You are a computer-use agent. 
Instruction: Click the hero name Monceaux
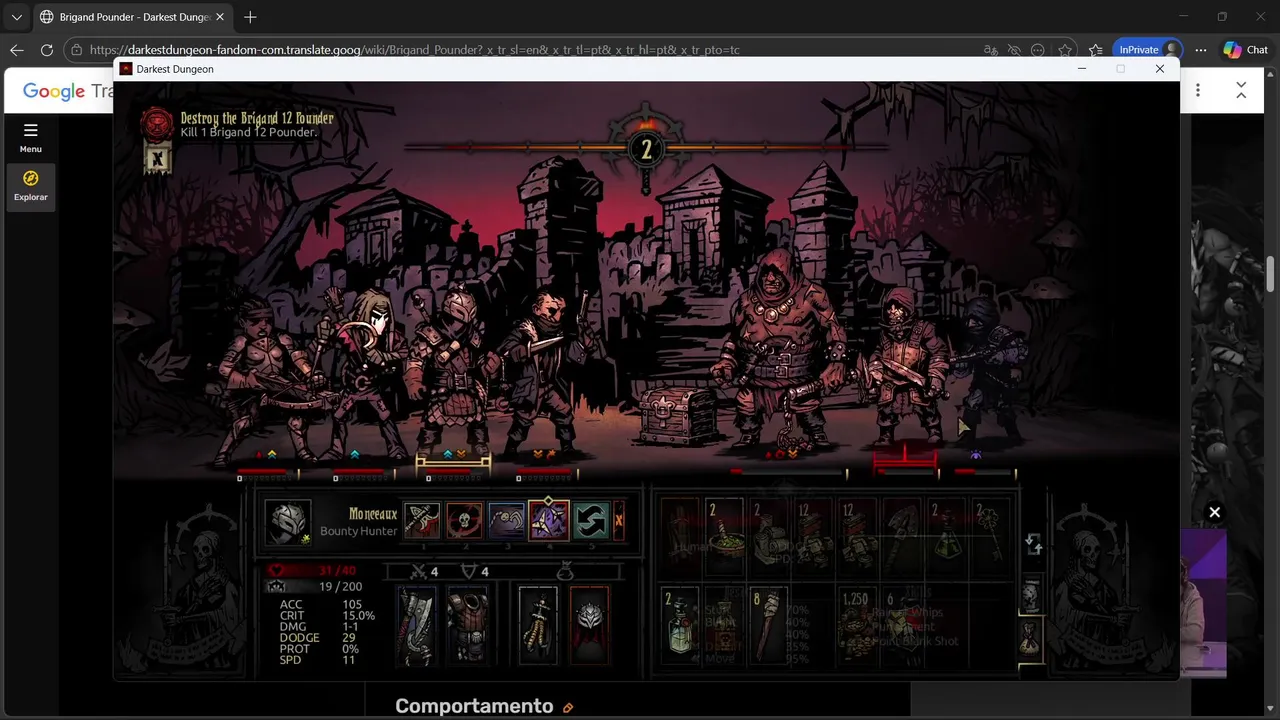tap(373, 514)
